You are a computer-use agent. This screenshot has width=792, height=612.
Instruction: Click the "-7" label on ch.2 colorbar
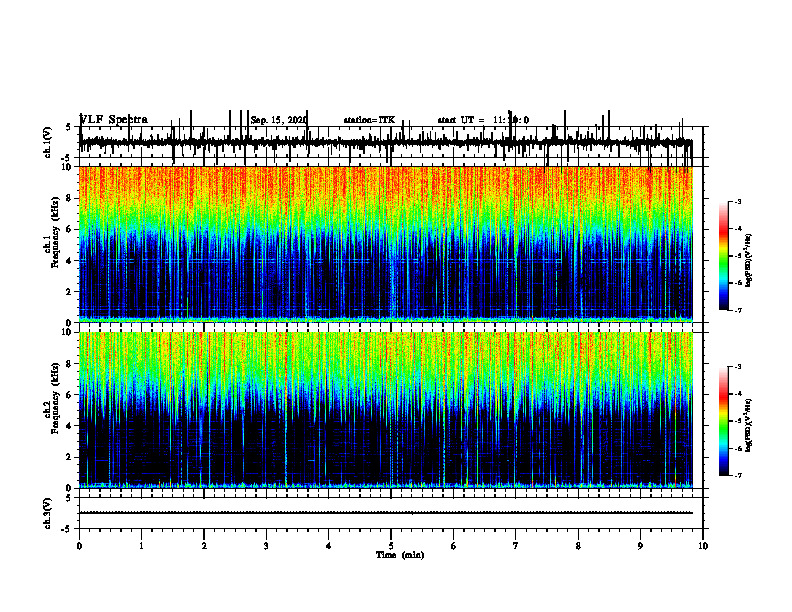[738, 476]
